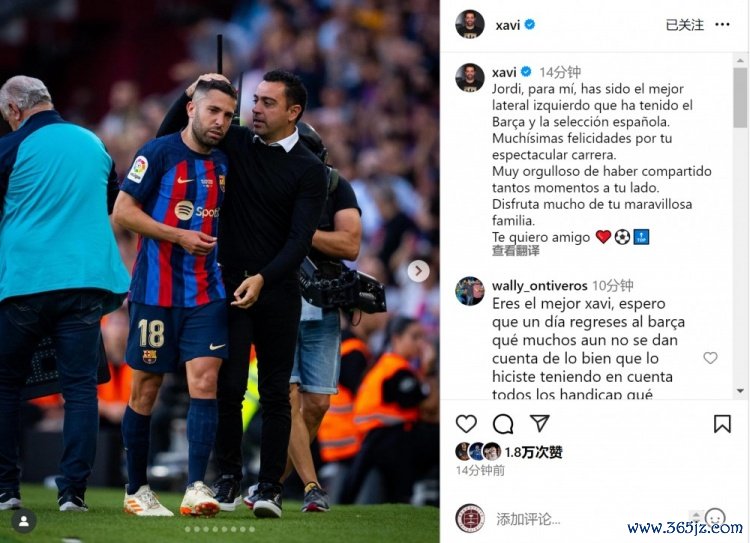
Task: Like wally_ontiveros comment heart
Action: tap(710, 357)
